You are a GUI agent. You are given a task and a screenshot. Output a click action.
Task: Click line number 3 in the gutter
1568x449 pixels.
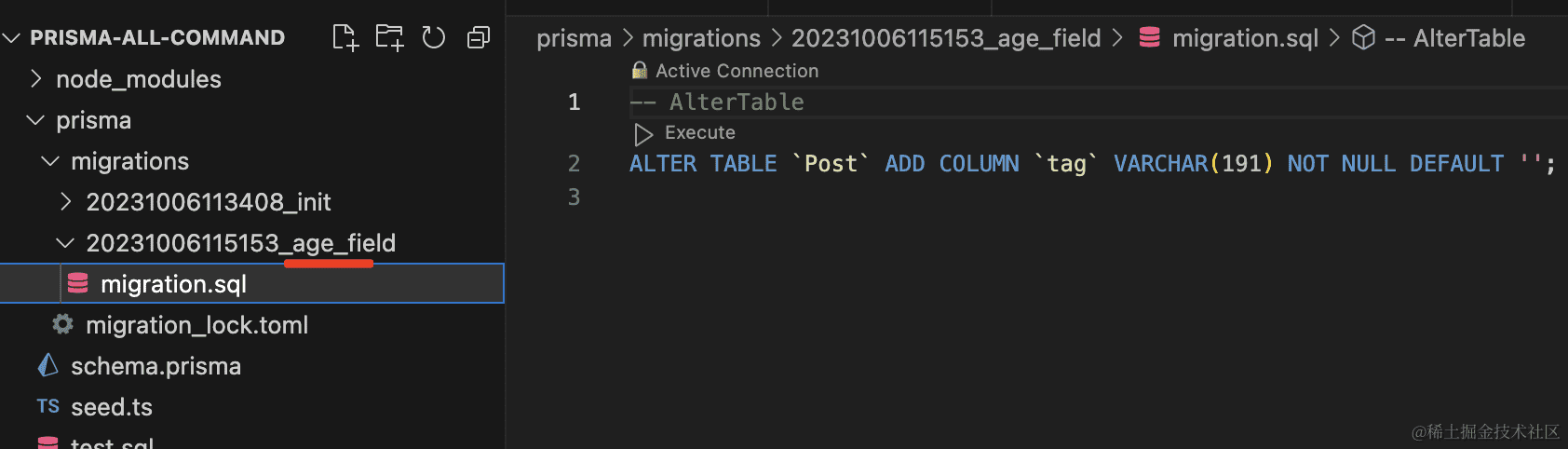574,197
